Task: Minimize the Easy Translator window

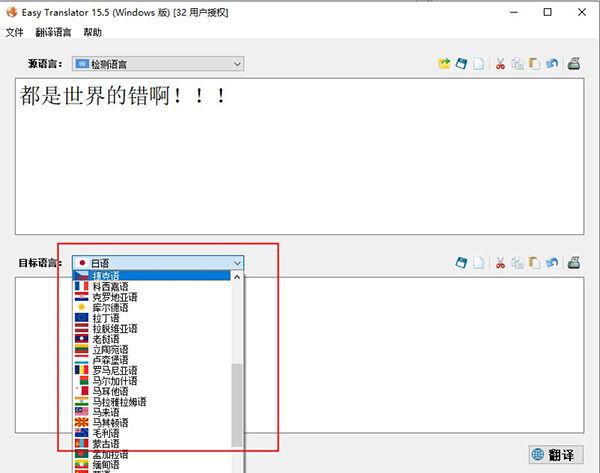Action: [514, 12]
